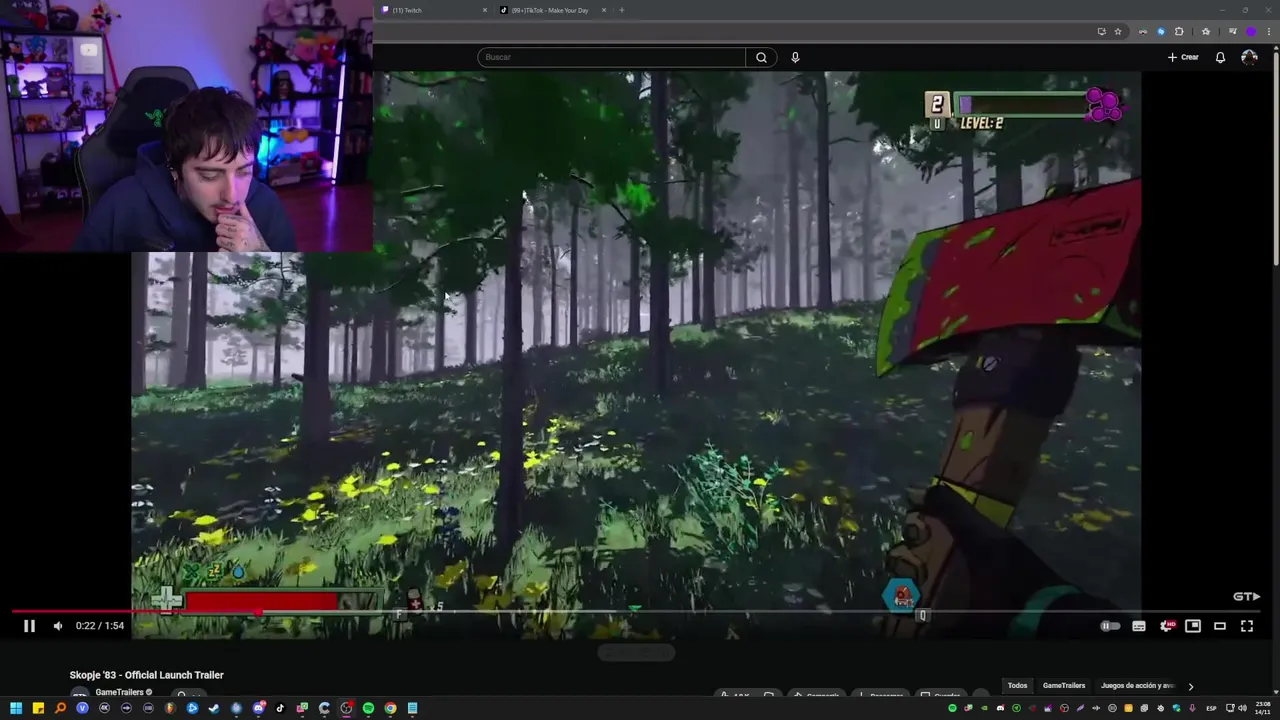This screenshot has height=720, width=1280.
Task: Open YouTube account avatar menu
Action: point(1249,57)
